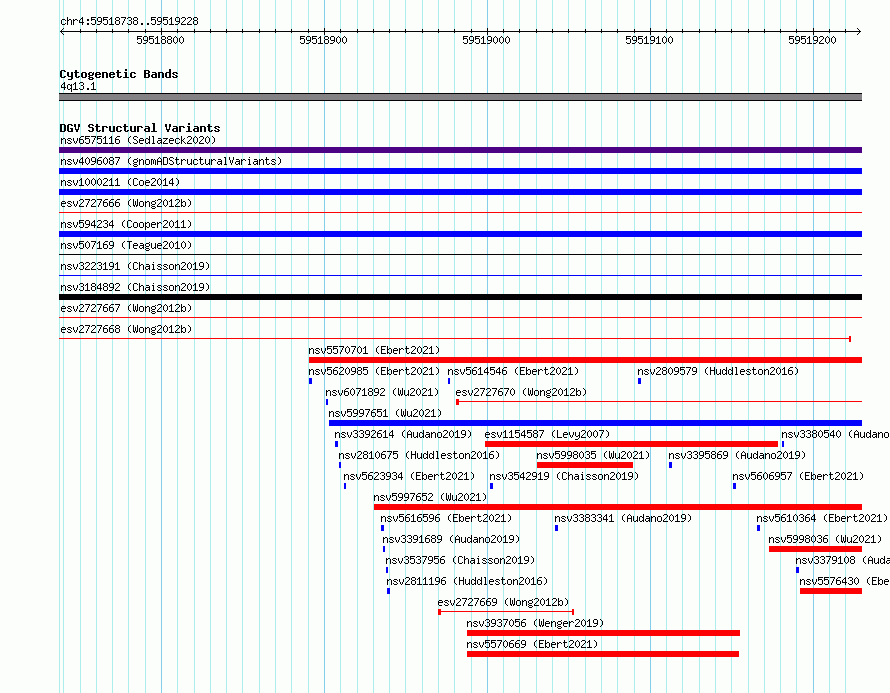Image resolution: width=890 pixels, height=693 pixels.
Task: Click the 59518800 ruler position label
Action: [161, 40]
